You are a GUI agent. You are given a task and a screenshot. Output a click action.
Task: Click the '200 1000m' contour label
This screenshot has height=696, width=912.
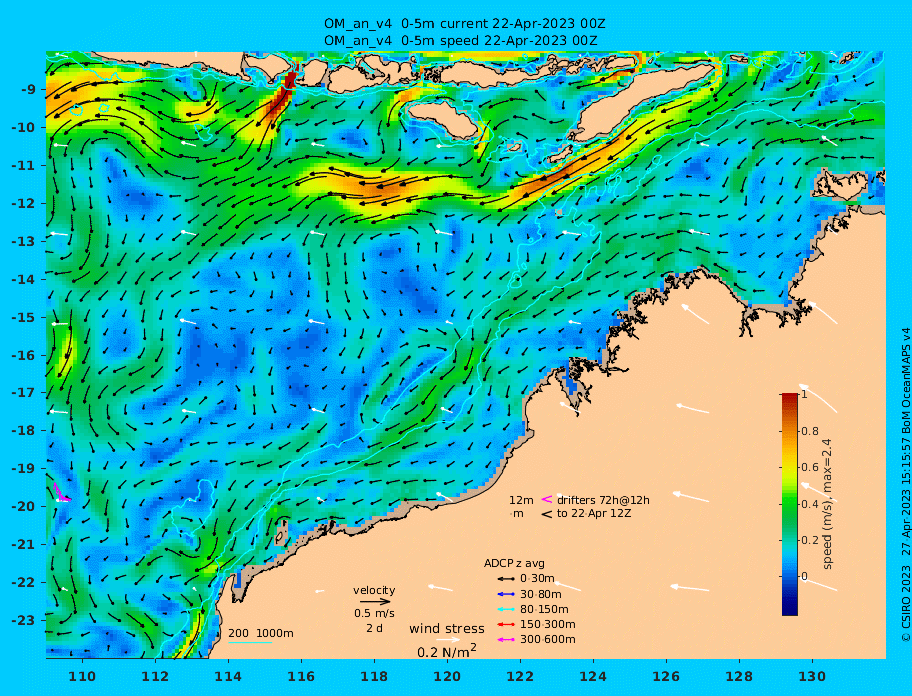click(261, 633)
